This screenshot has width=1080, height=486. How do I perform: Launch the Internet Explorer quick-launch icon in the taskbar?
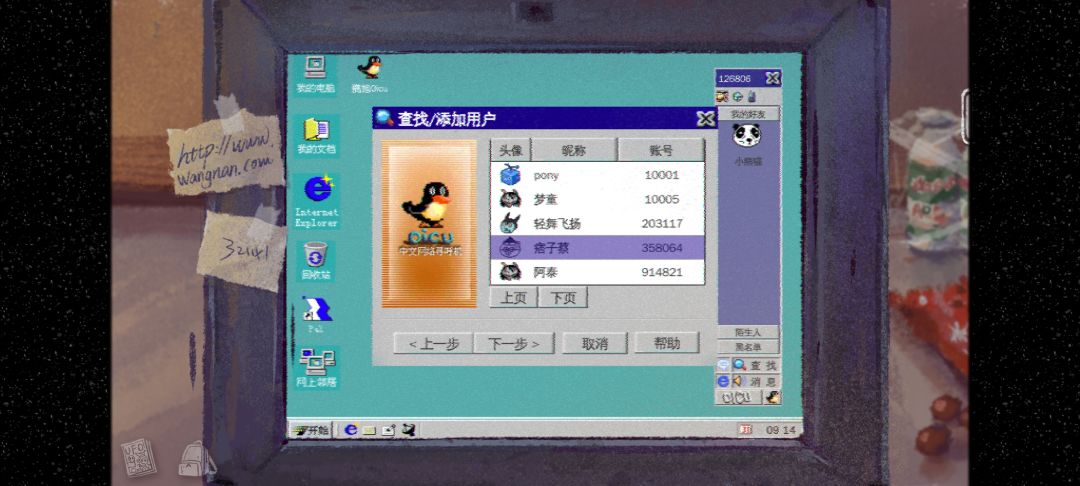[x=351, y=430]
